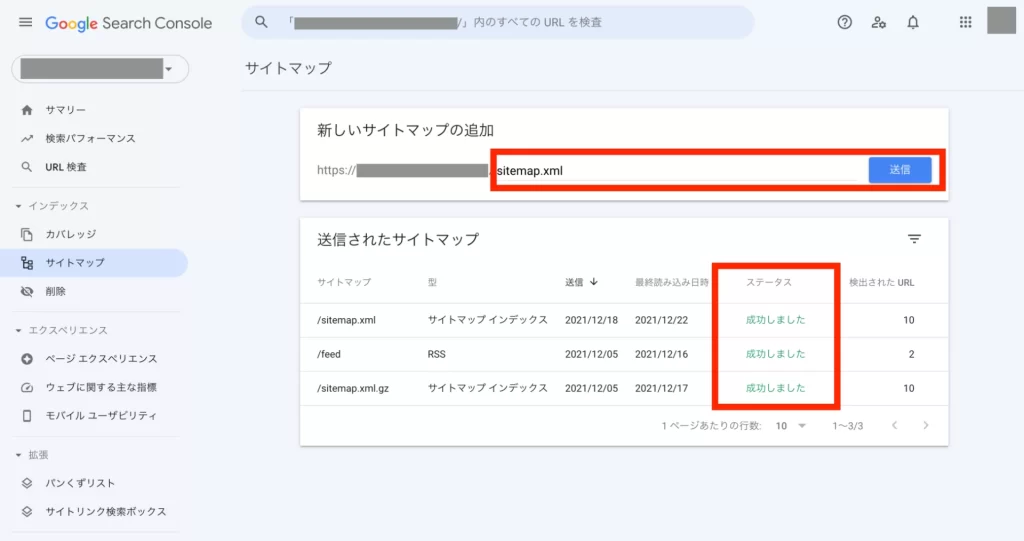This screenshot has height=541, width=1024.
Task: Sort by 送信 column header
Action: tap(581, 282)
